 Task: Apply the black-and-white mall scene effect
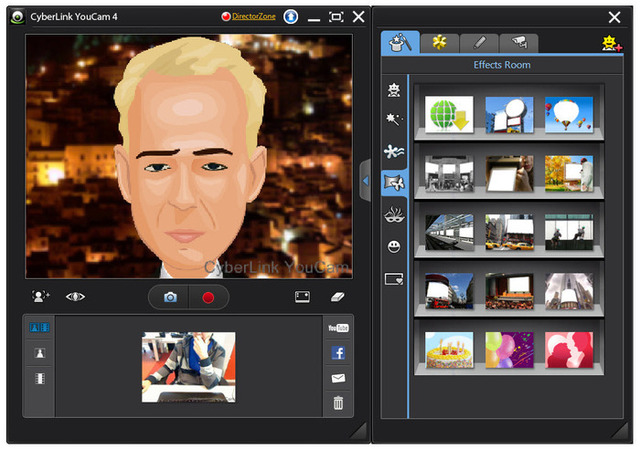[449, 173]
